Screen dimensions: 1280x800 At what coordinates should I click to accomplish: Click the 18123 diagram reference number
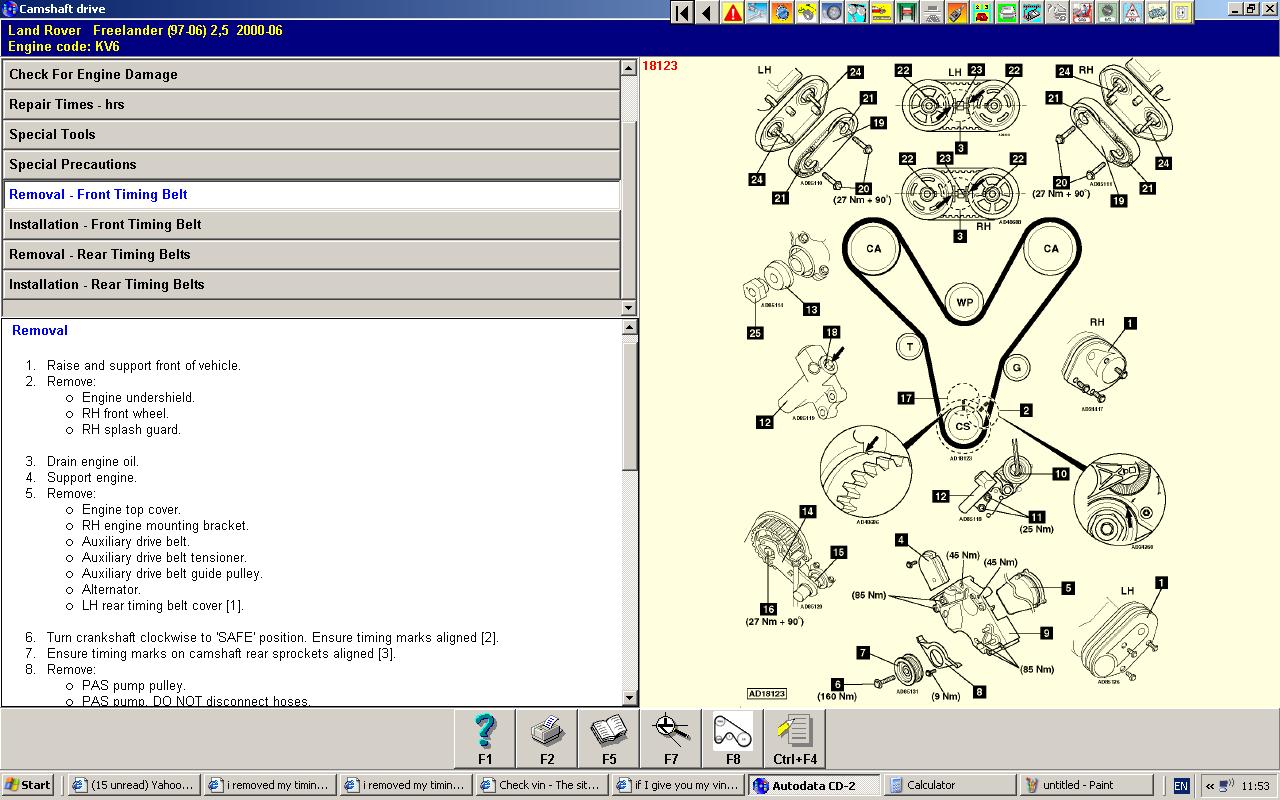click(x=660, y=66)
